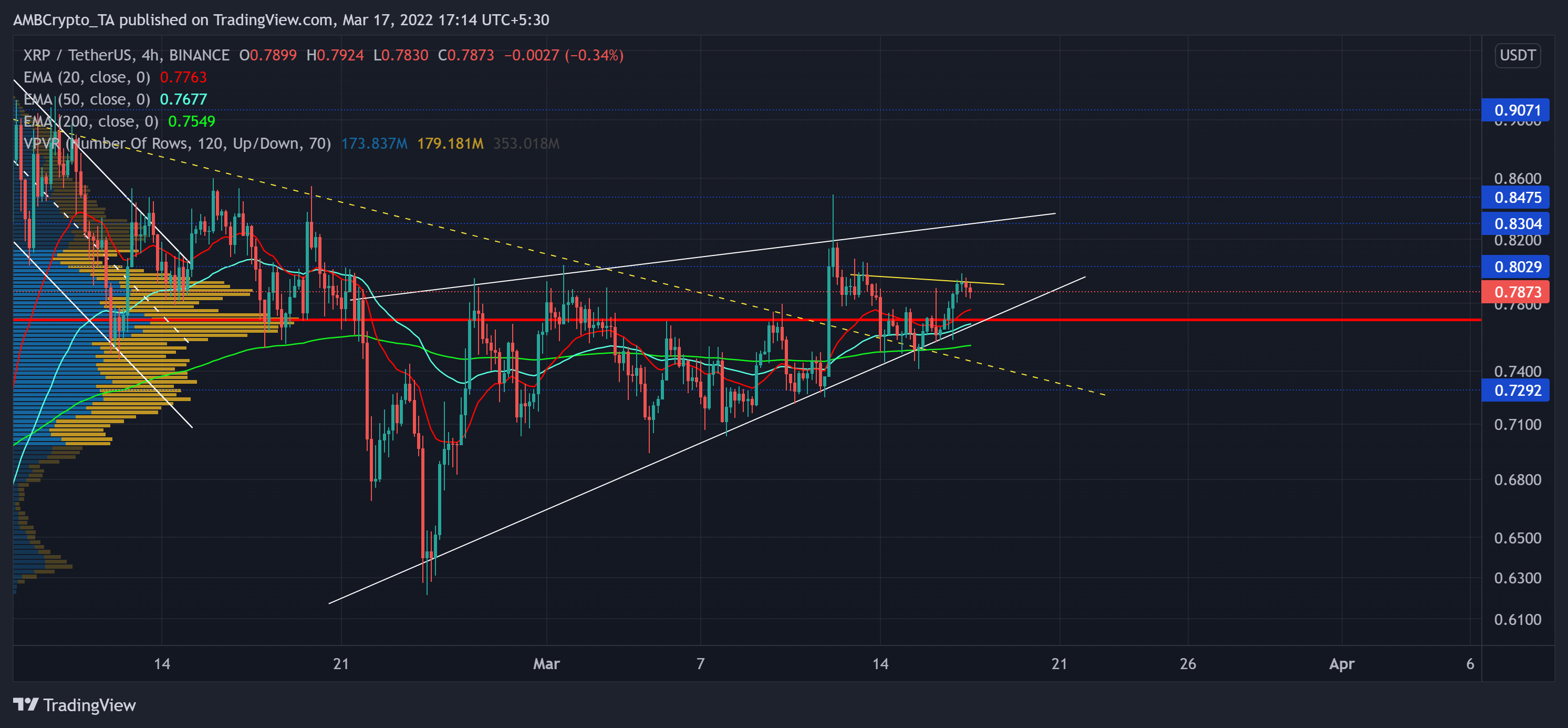Click the EMA 200 value 0.7549
The height and width of the screenshot is (728, 1568).
point(192,121)
